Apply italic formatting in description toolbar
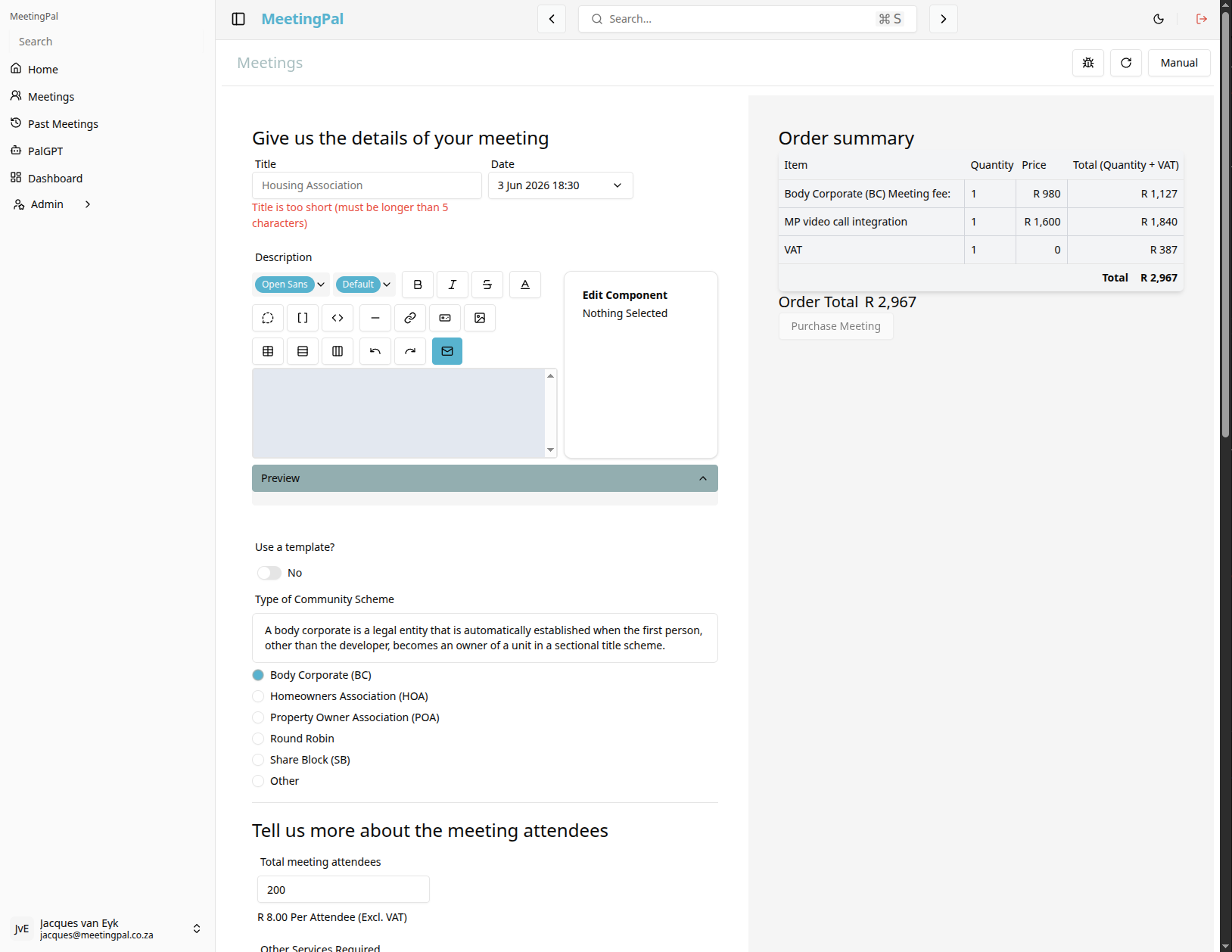 coord(453,285)
